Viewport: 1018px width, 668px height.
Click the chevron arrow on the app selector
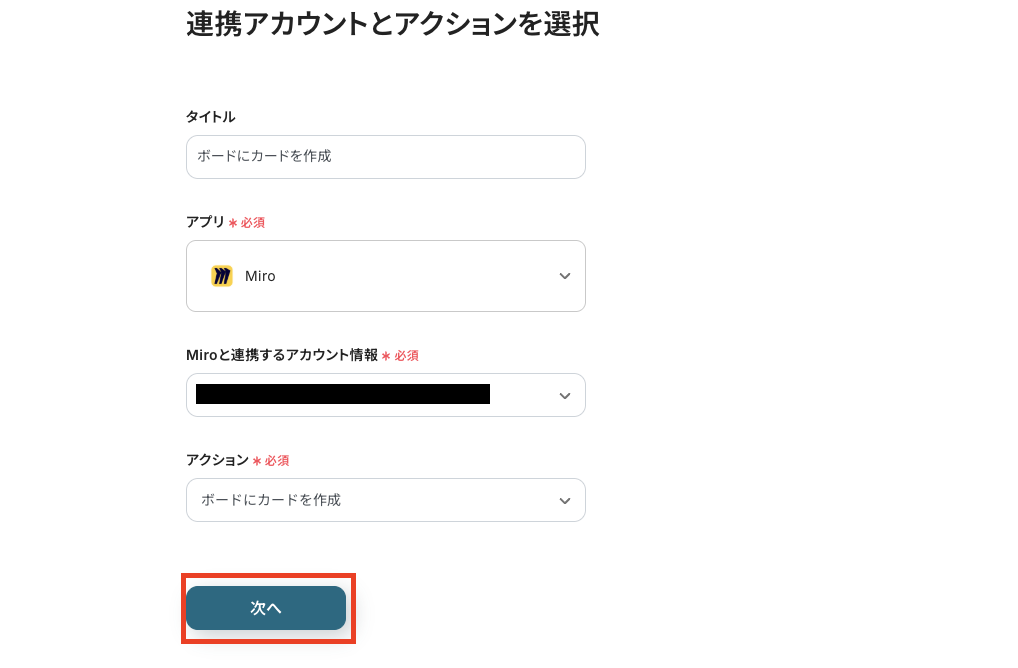(565, 276)
